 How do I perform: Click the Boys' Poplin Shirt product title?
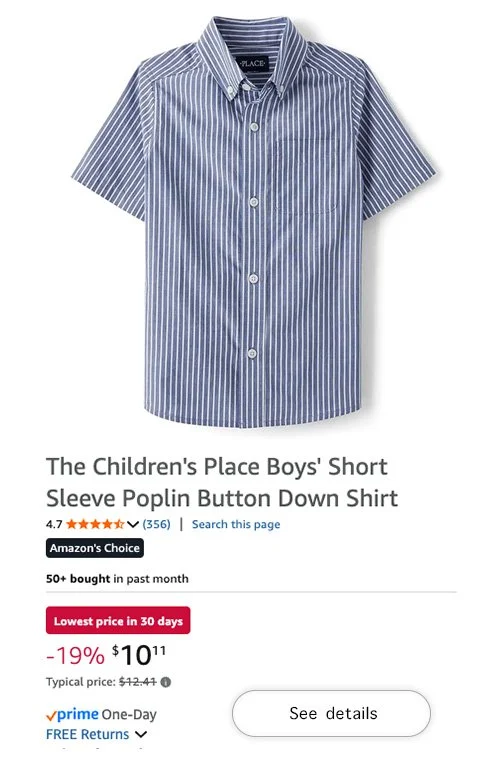pyautogui.click(x=222, y=482)
